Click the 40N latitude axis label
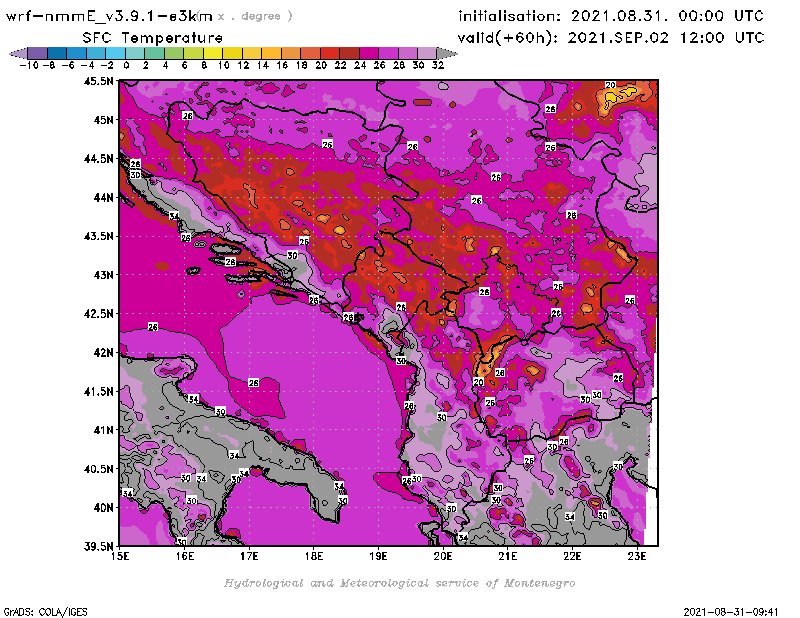Viewport: 800px width, 618px height. [x=103, y=508]
